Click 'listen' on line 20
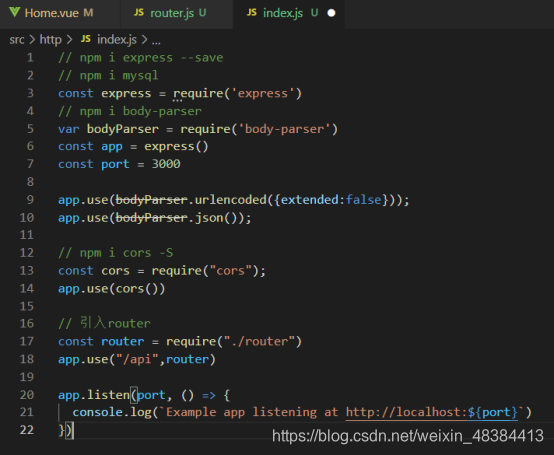 (x=108, y=395)
